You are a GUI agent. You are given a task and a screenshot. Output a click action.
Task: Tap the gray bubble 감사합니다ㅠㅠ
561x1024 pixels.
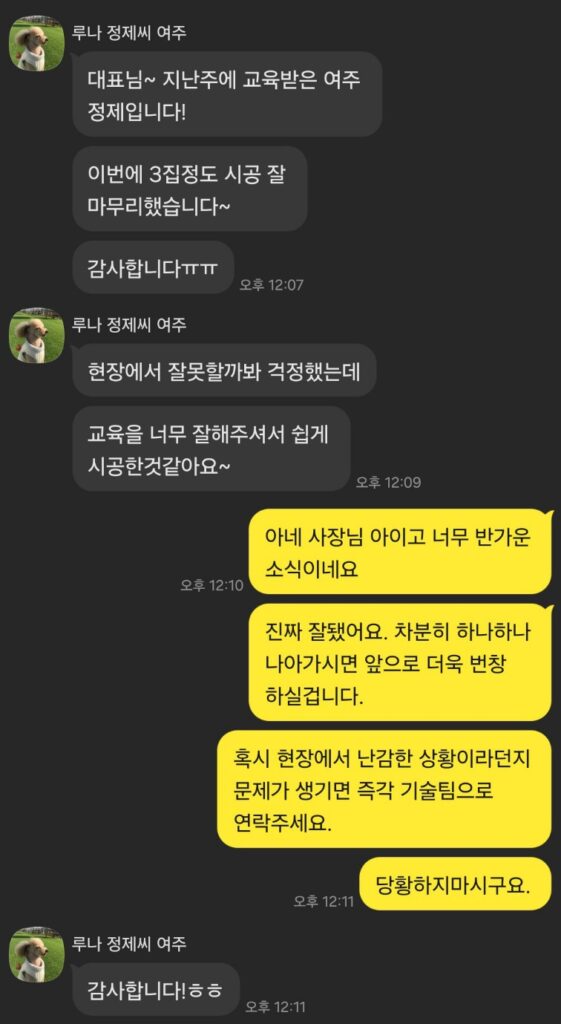pos(153,267)
